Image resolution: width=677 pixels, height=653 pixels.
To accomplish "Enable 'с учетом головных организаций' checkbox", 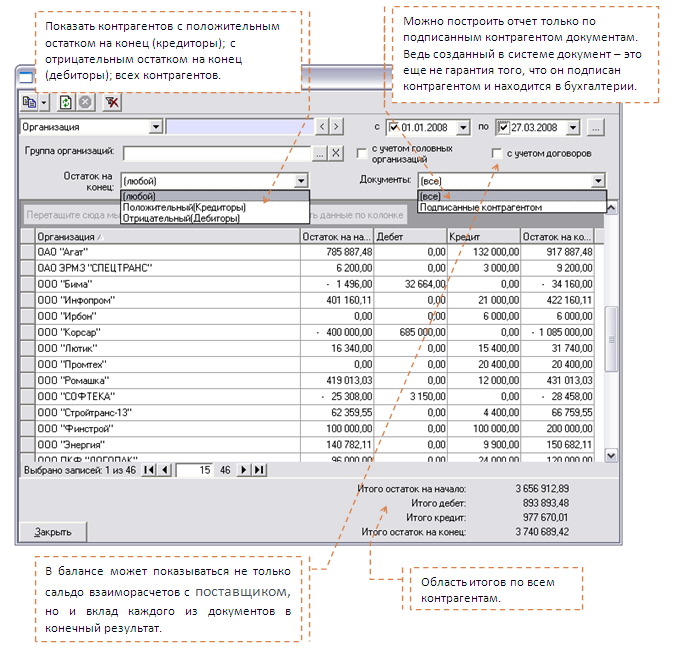I will 362,154.
